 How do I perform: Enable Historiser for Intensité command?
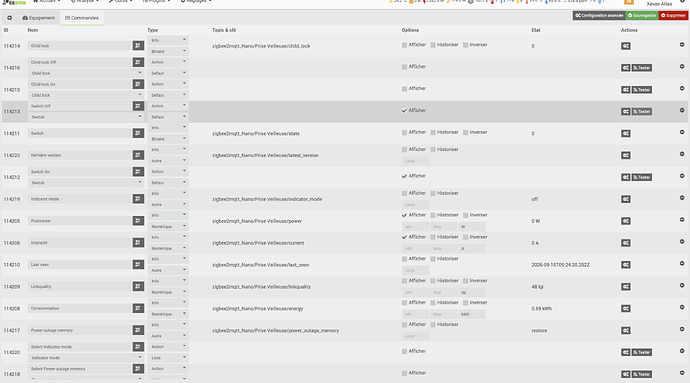(x=433, y=237)
